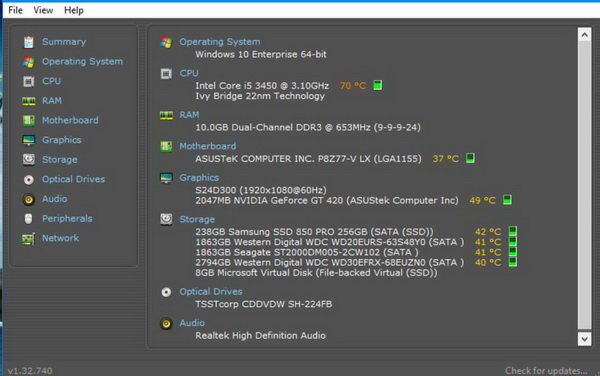Open the View menu
Viewport: 600px width, 376px height.
tap(43, 10)
